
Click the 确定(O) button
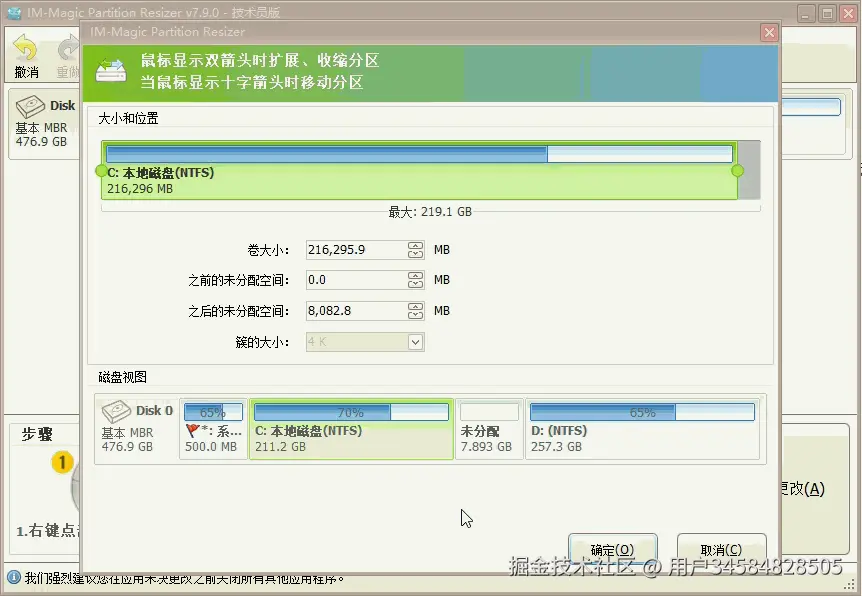(612, 550)
